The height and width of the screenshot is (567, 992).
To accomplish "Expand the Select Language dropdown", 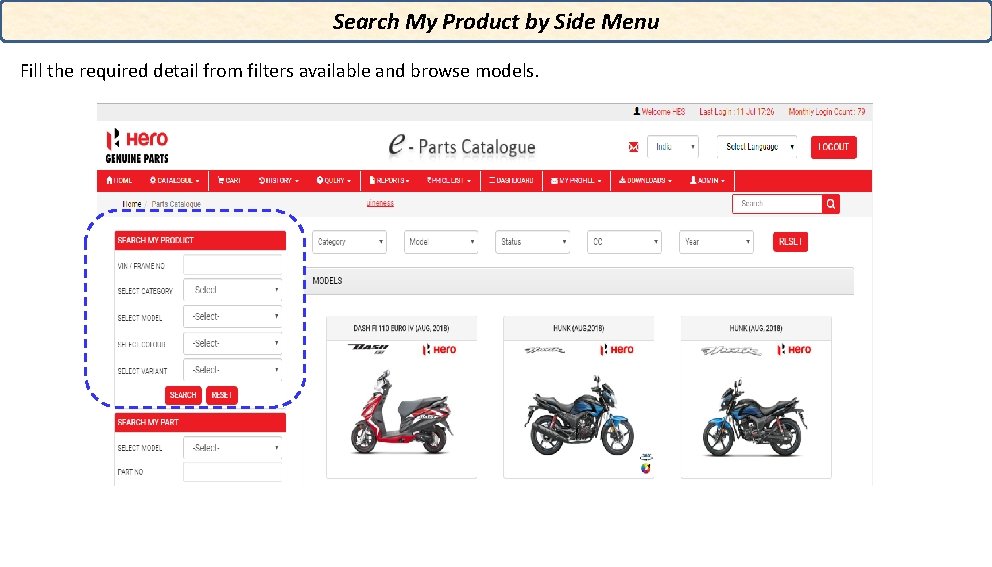I will tap(757, 147).
